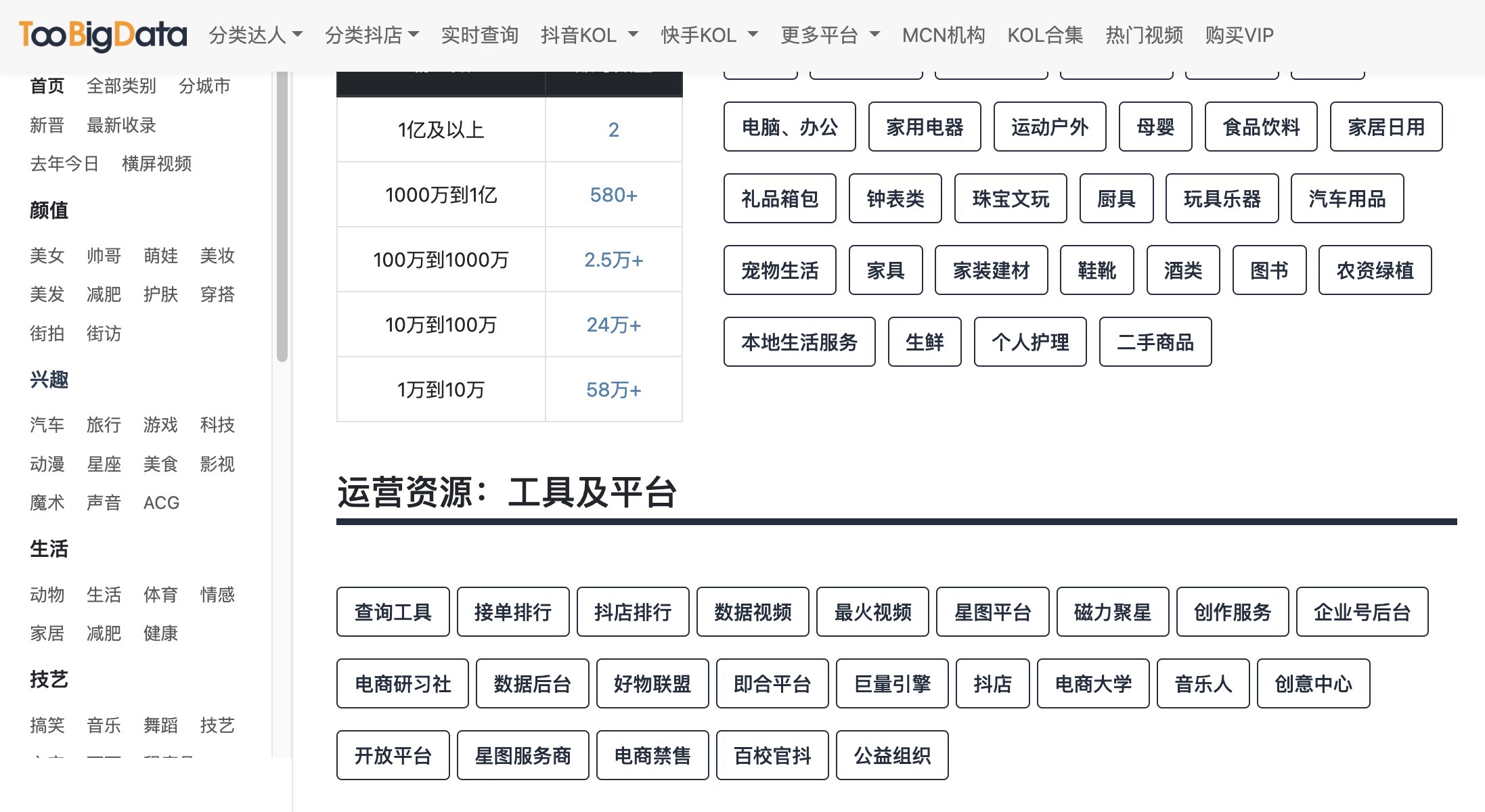Select 美女 in the sidebar 颜值 section
Screen dimensions: 1485x812
click(47, 256)
